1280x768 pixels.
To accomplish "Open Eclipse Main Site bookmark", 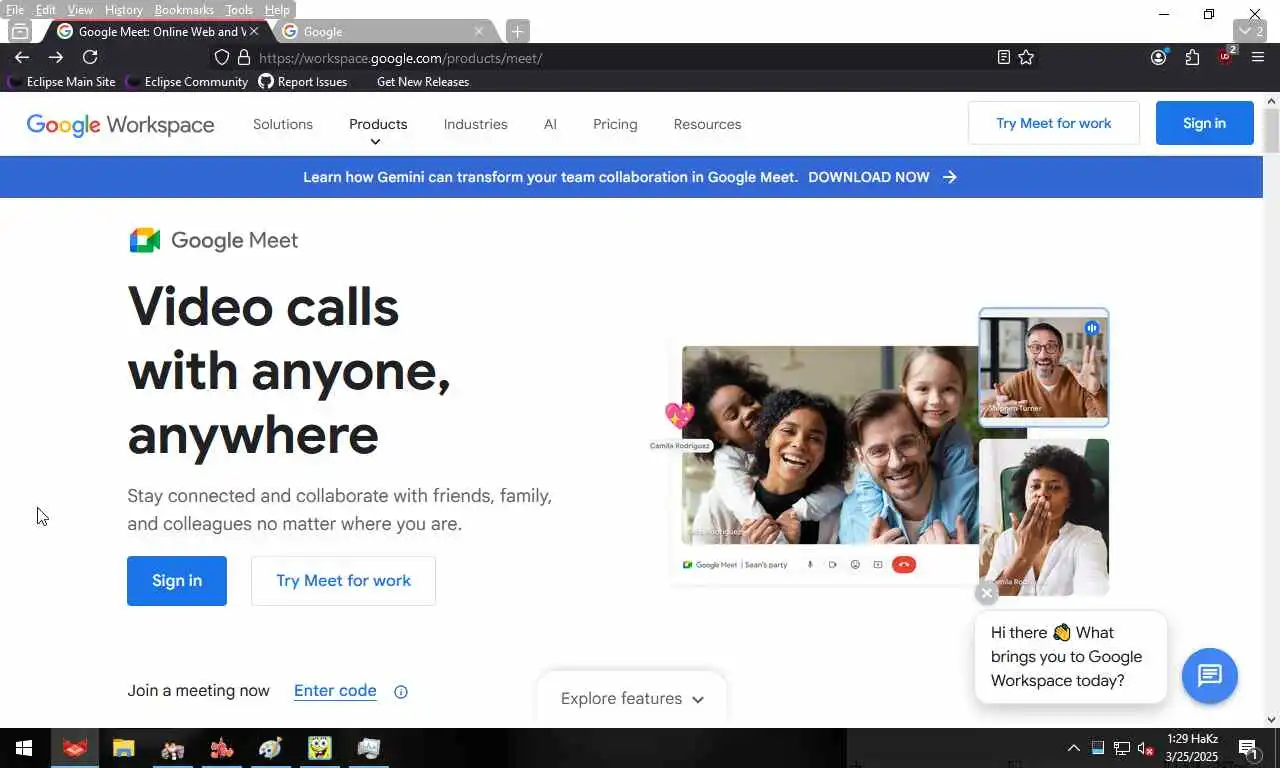I will (62, 82).
